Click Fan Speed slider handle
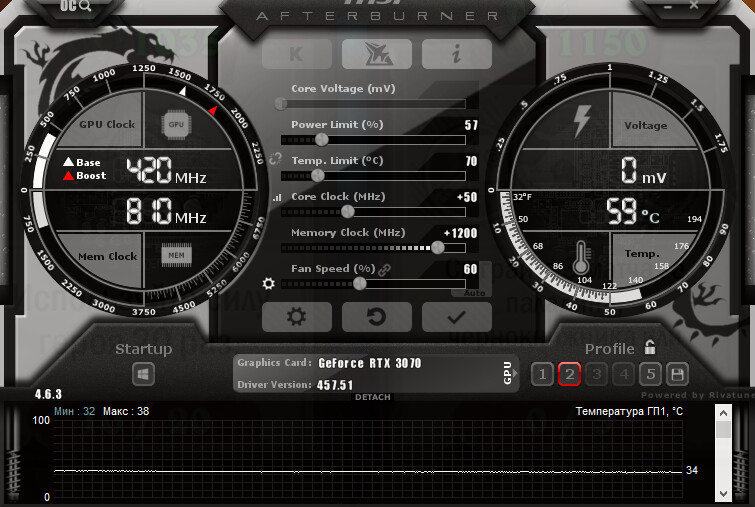 click(360, 284)
